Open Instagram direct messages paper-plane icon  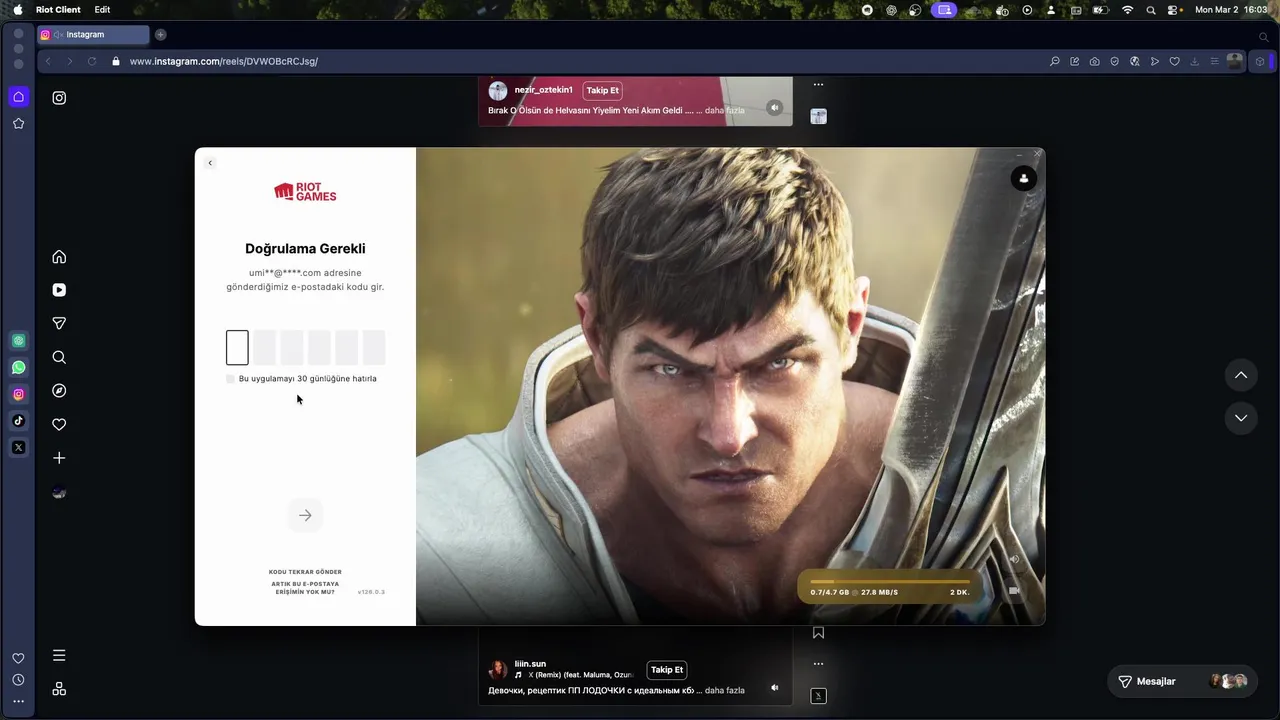pyautogui.click(x=59, y=323)
